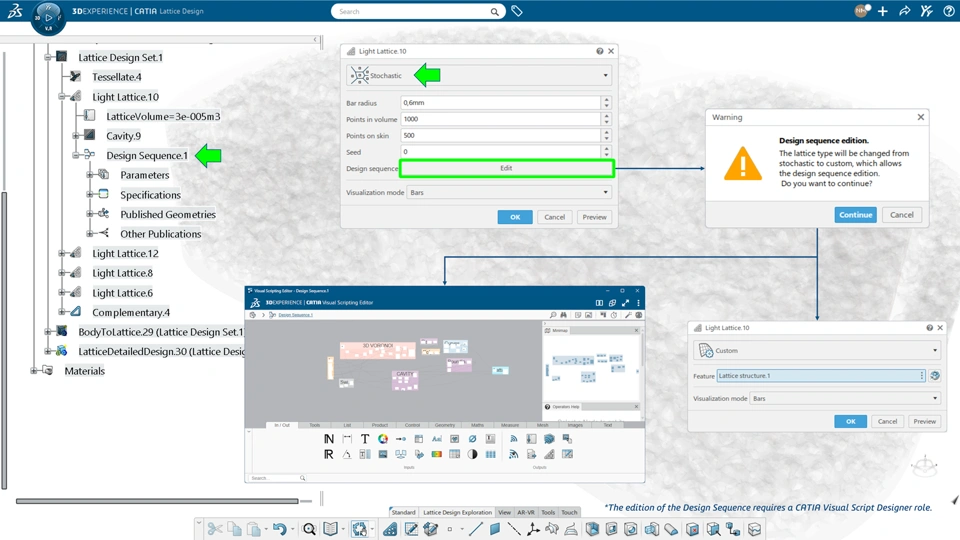
Task: Click the T text input icon in the script editor
Action: click(365, 438)
